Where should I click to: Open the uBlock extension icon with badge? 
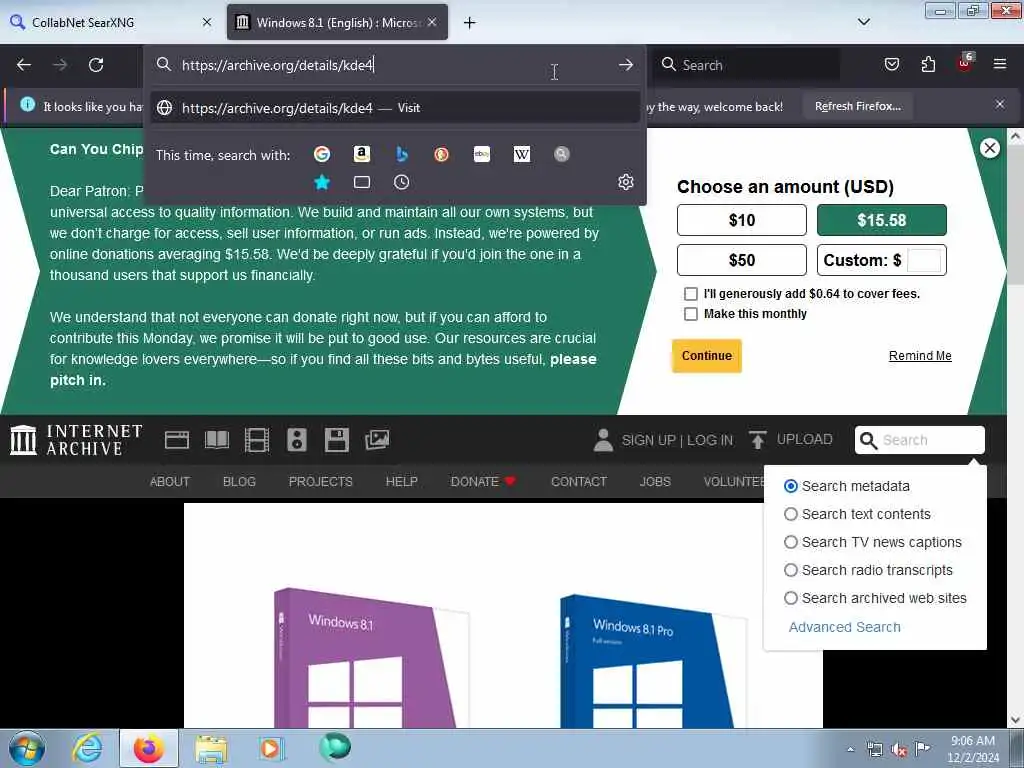[x=965, y=63]
